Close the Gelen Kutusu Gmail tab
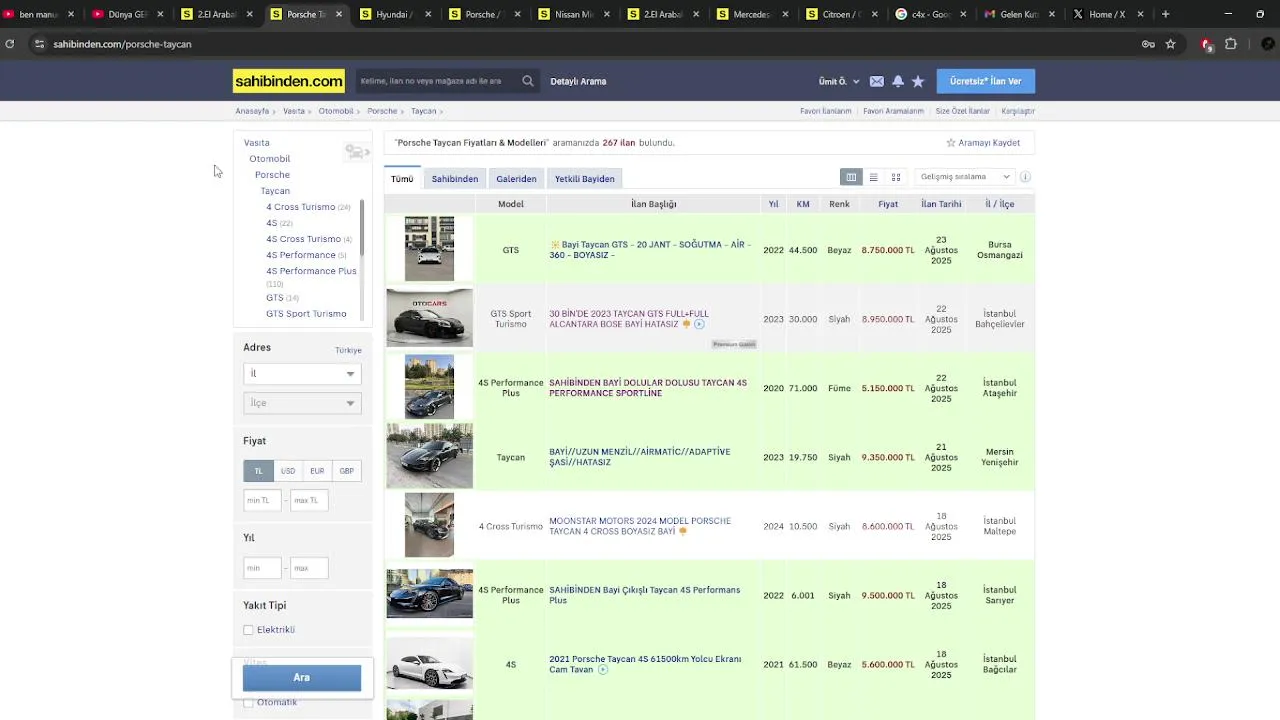Image resolution: width=1280 pixels, height=720 pixels. [1052, 14]
